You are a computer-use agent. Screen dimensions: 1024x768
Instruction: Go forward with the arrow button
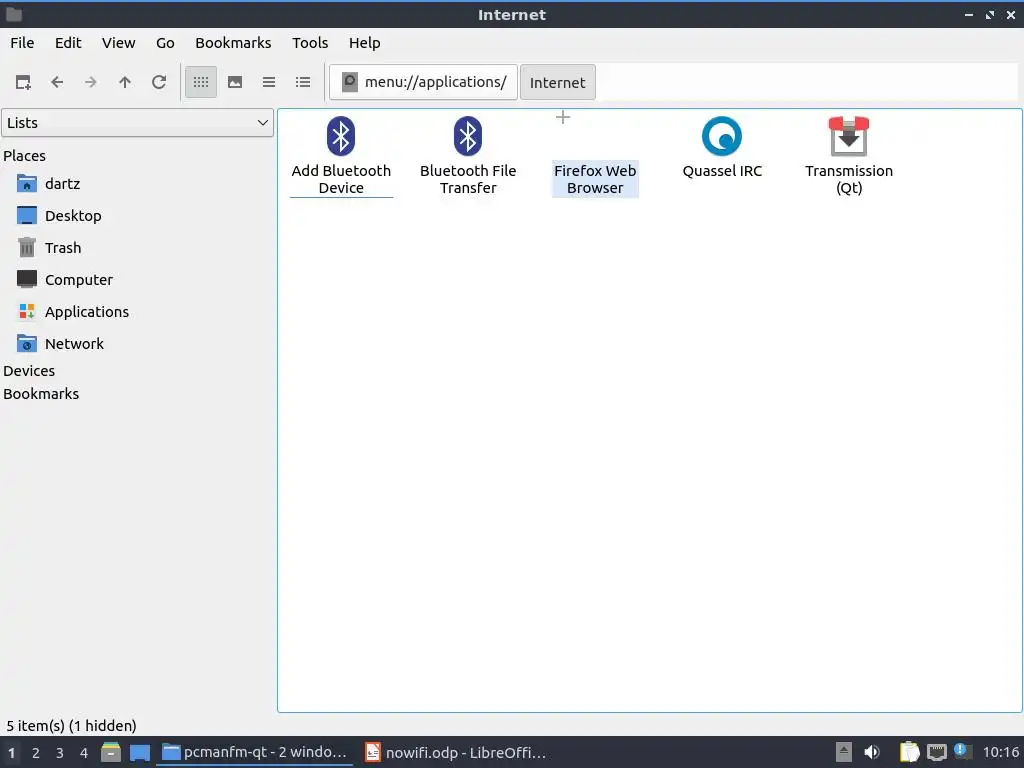point(91,82)
